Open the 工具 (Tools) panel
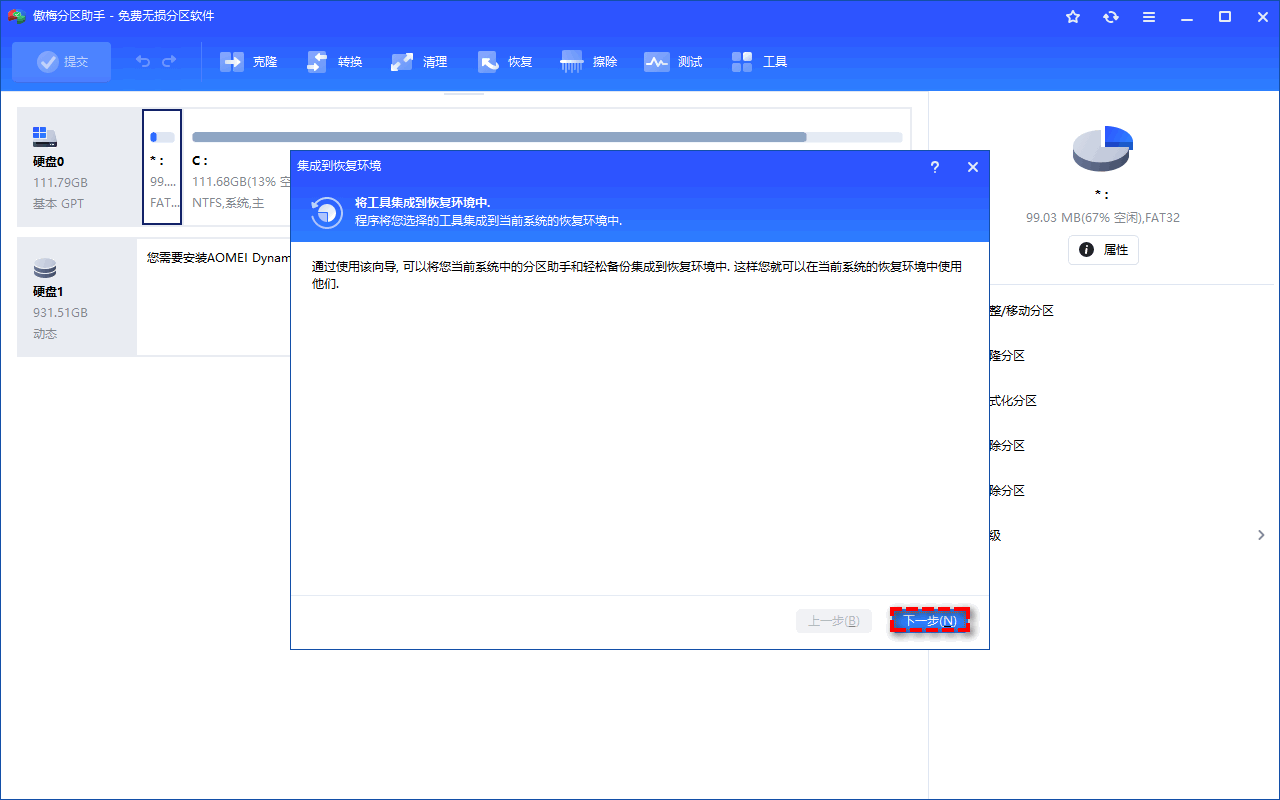 (x=759, y=61)
